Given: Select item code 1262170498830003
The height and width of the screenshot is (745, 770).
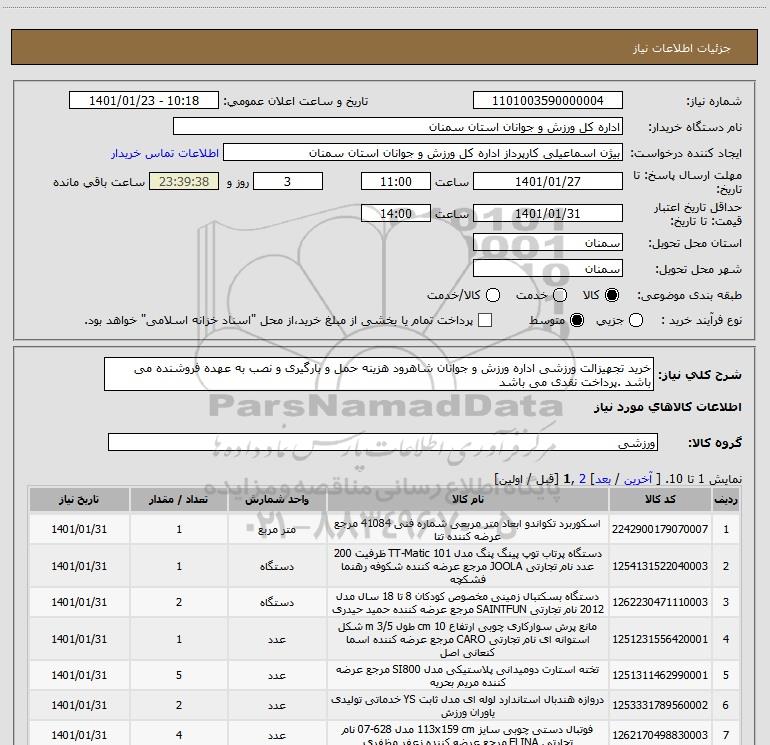Looking at the screenshot, I should coord(660,735).
